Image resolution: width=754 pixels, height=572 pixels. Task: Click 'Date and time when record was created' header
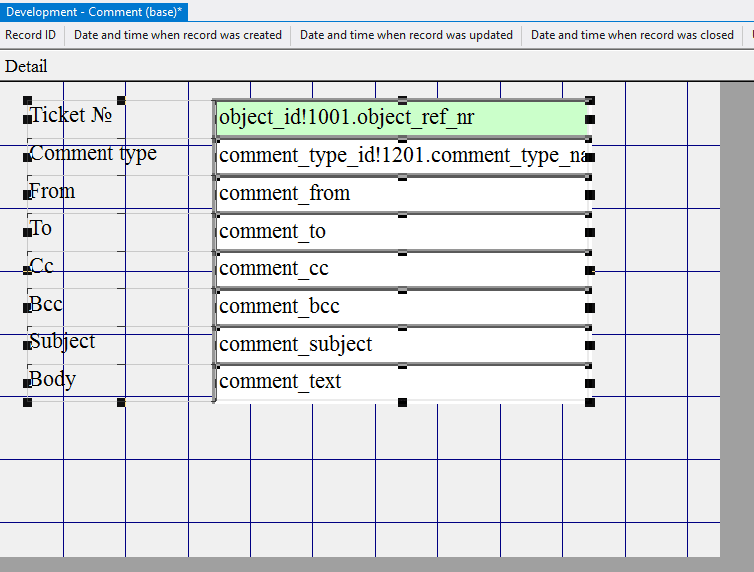[178, 35]
